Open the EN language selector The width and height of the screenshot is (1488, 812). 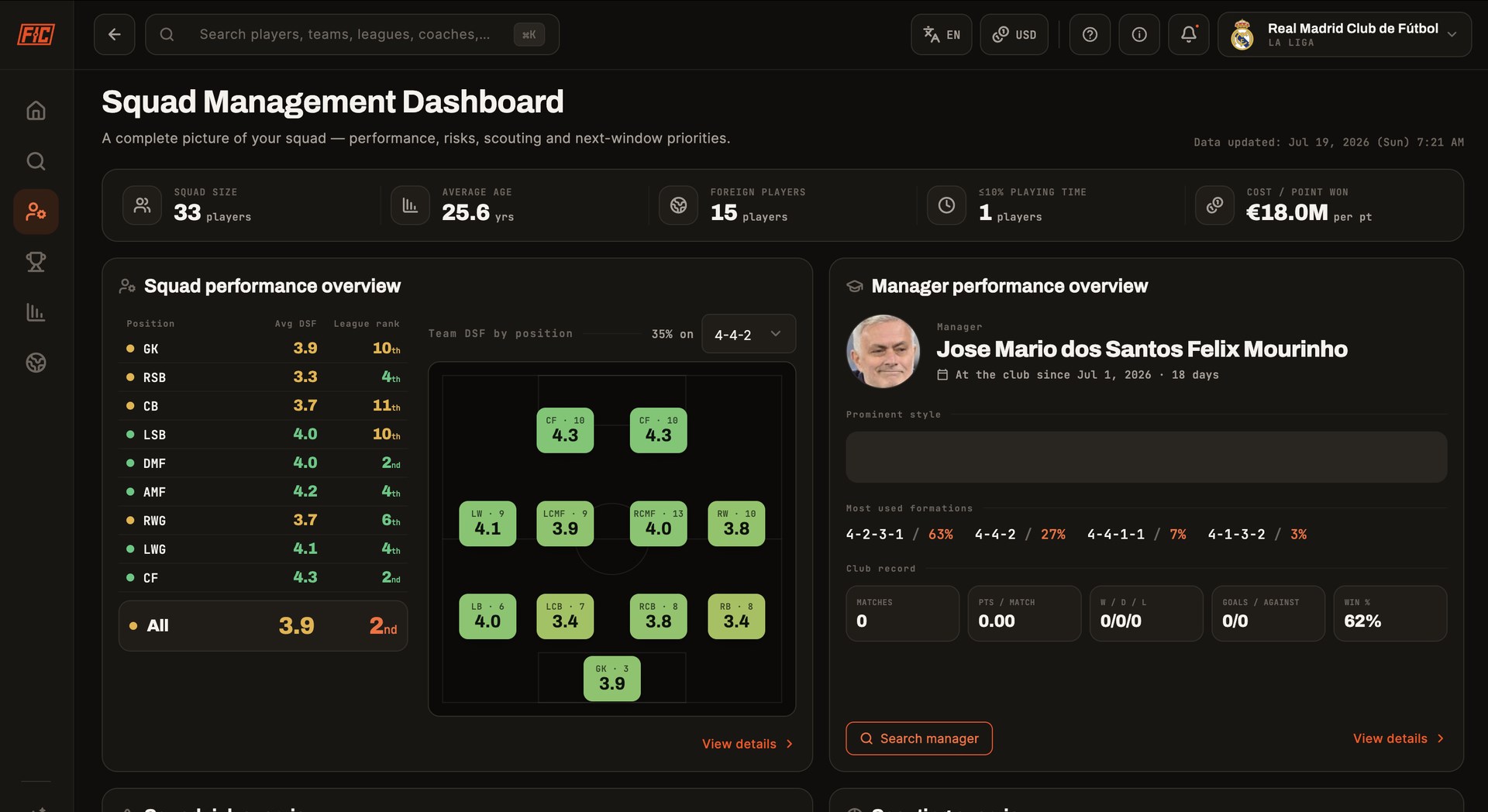point(941,34)
